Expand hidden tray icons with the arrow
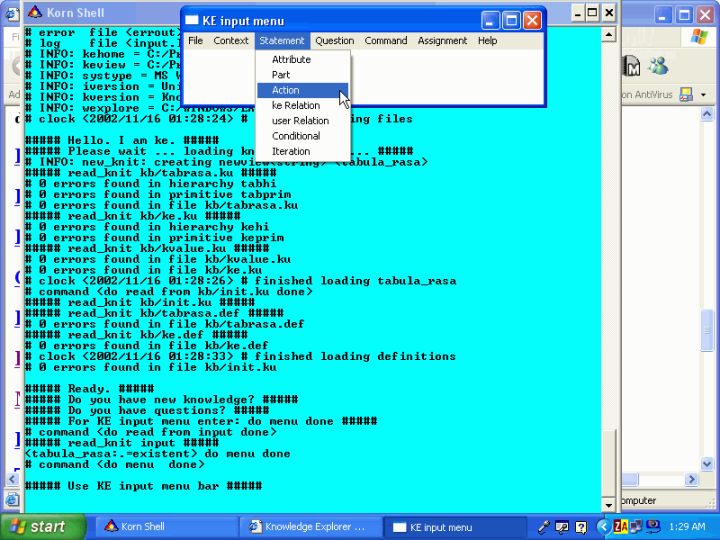Screen dimensions: 720x540 click(604, 527)
